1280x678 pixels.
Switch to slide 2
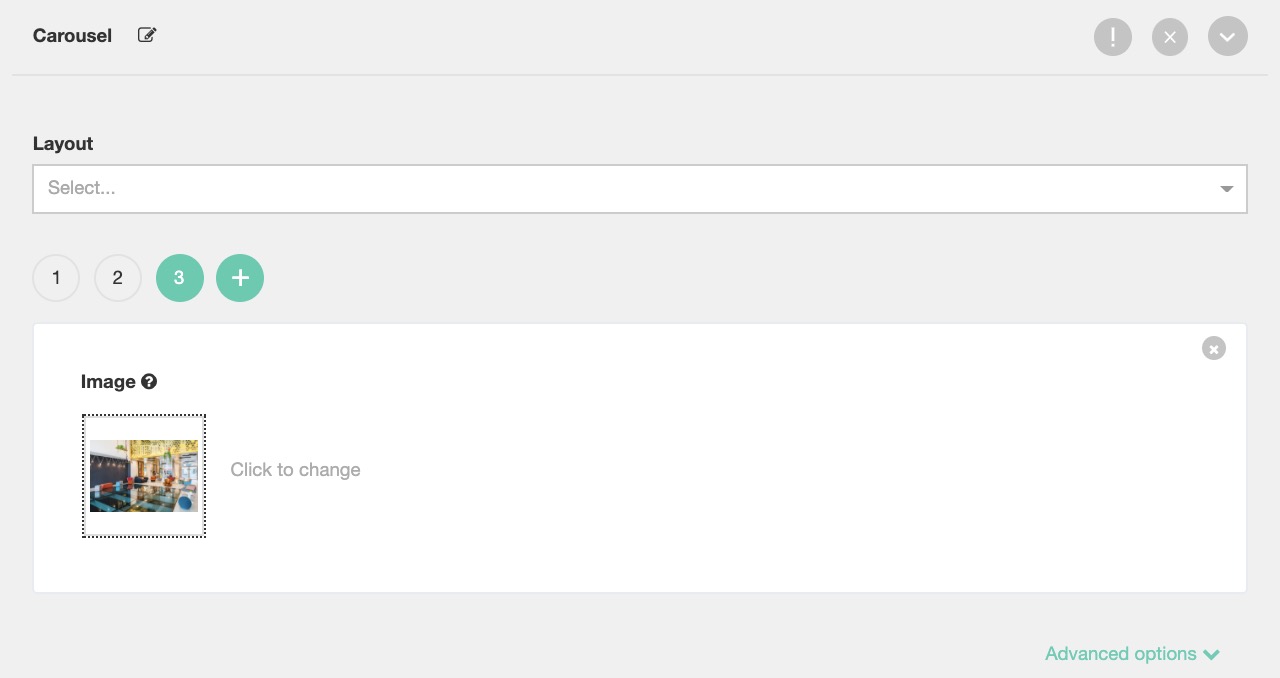tap(118, 278)
